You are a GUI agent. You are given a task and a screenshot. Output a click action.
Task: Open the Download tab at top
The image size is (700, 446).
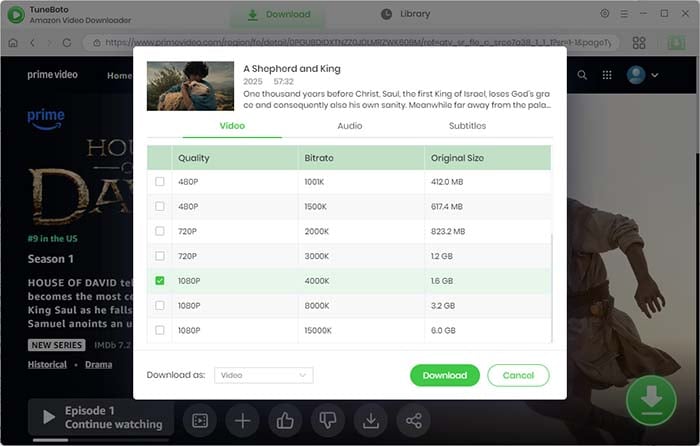pyautogui.click(x=279, y=14)
